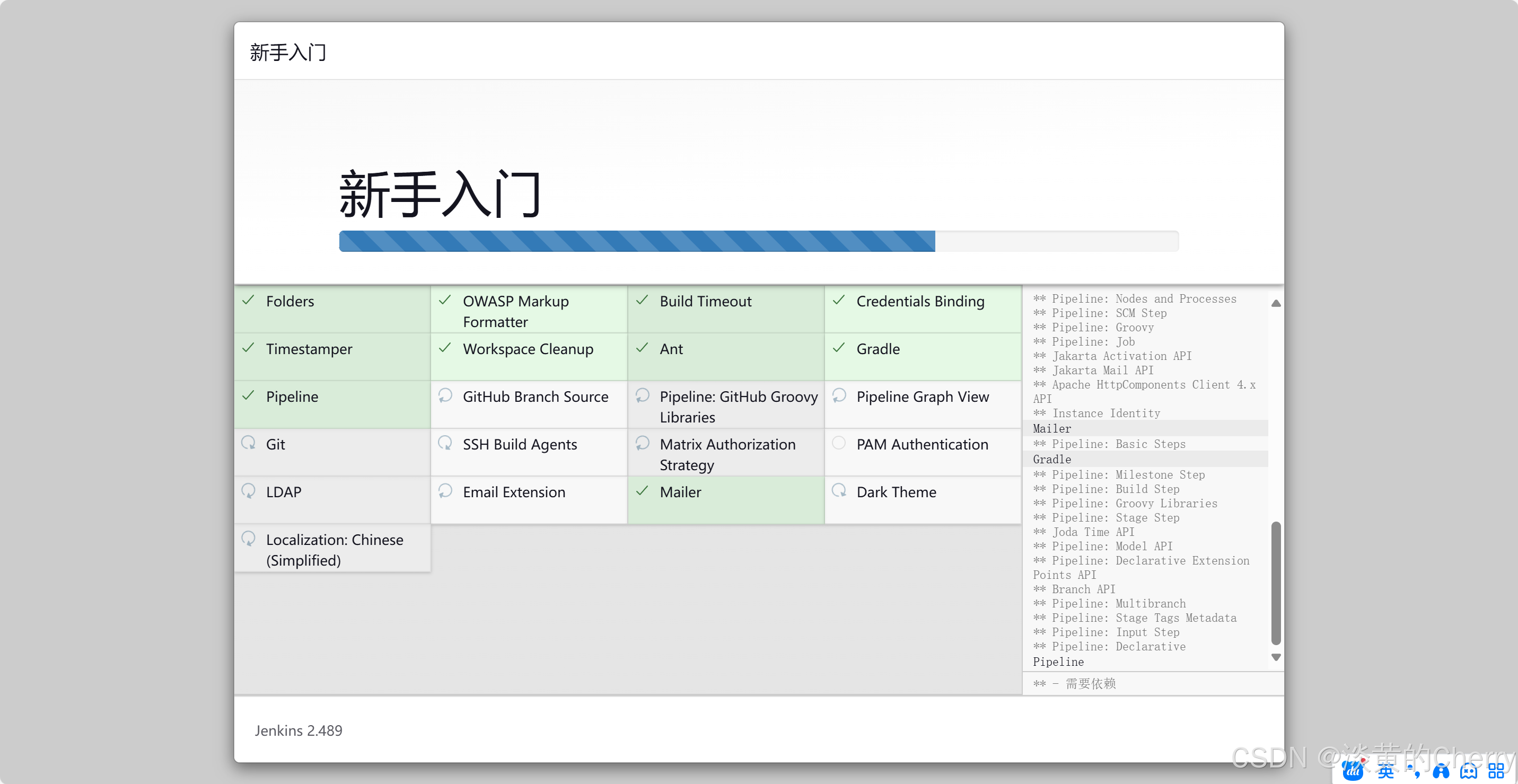Click the checkmark icon next to Folders
The height and width of the screenshot is (784, 1518).
[248, 300]
